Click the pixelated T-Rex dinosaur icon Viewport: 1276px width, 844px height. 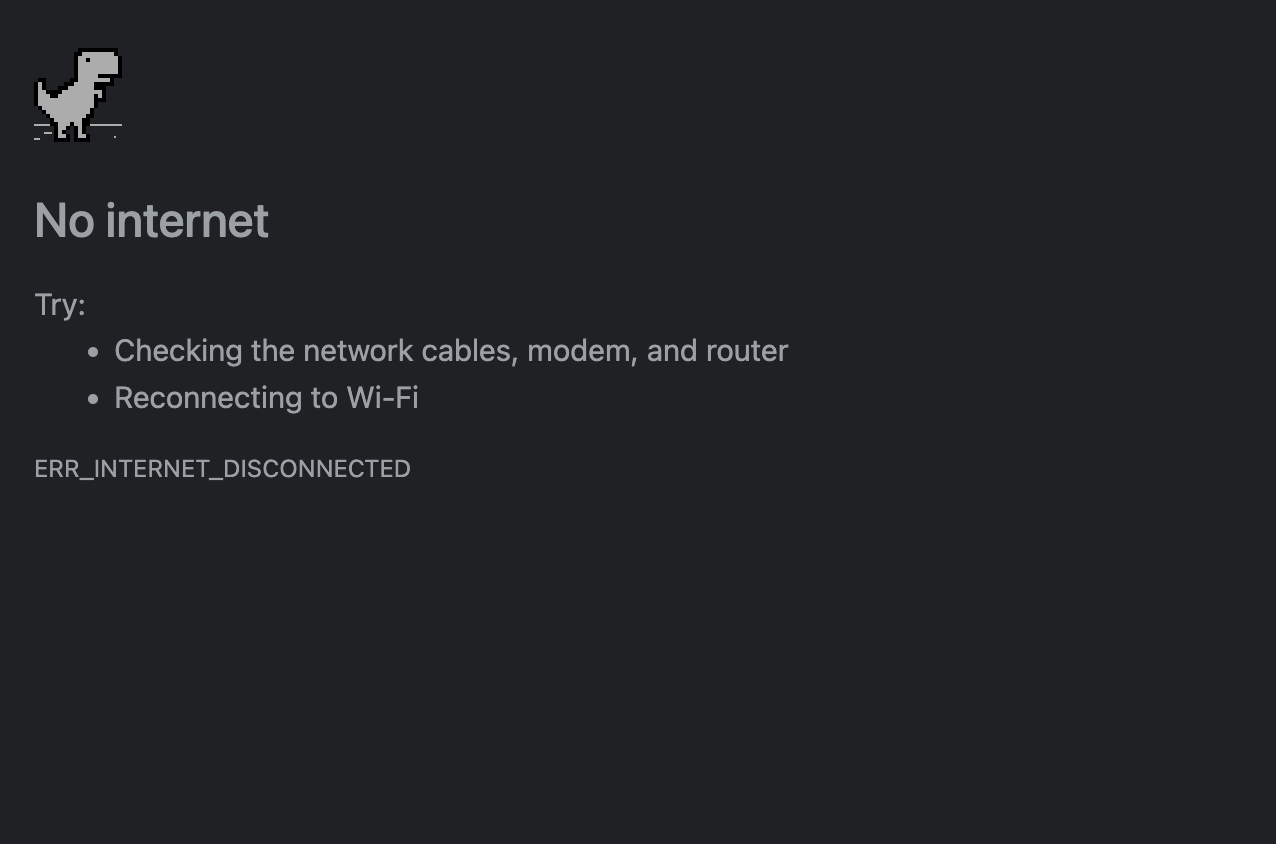coord(78,95)
